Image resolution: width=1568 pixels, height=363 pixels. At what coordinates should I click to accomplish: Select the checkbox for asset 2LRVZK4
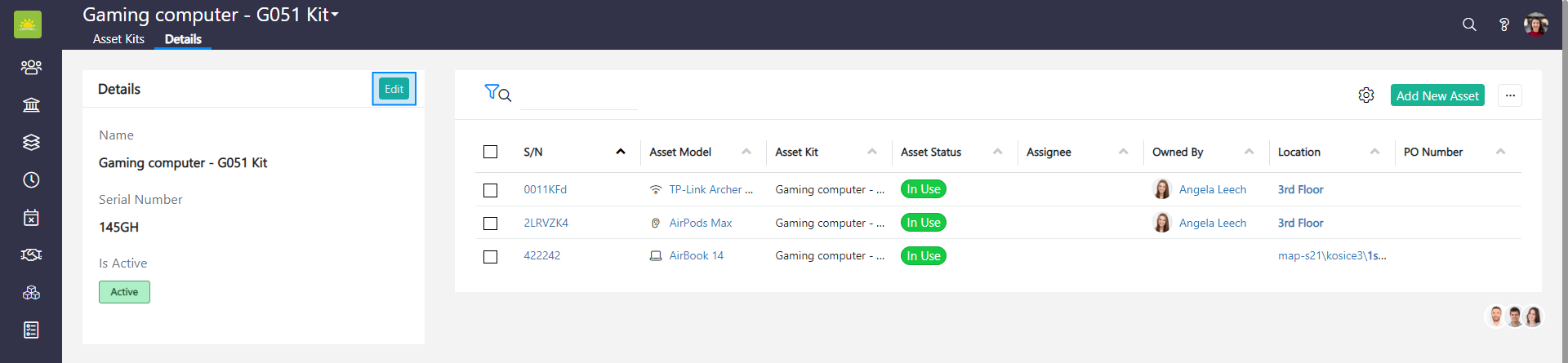490,224
